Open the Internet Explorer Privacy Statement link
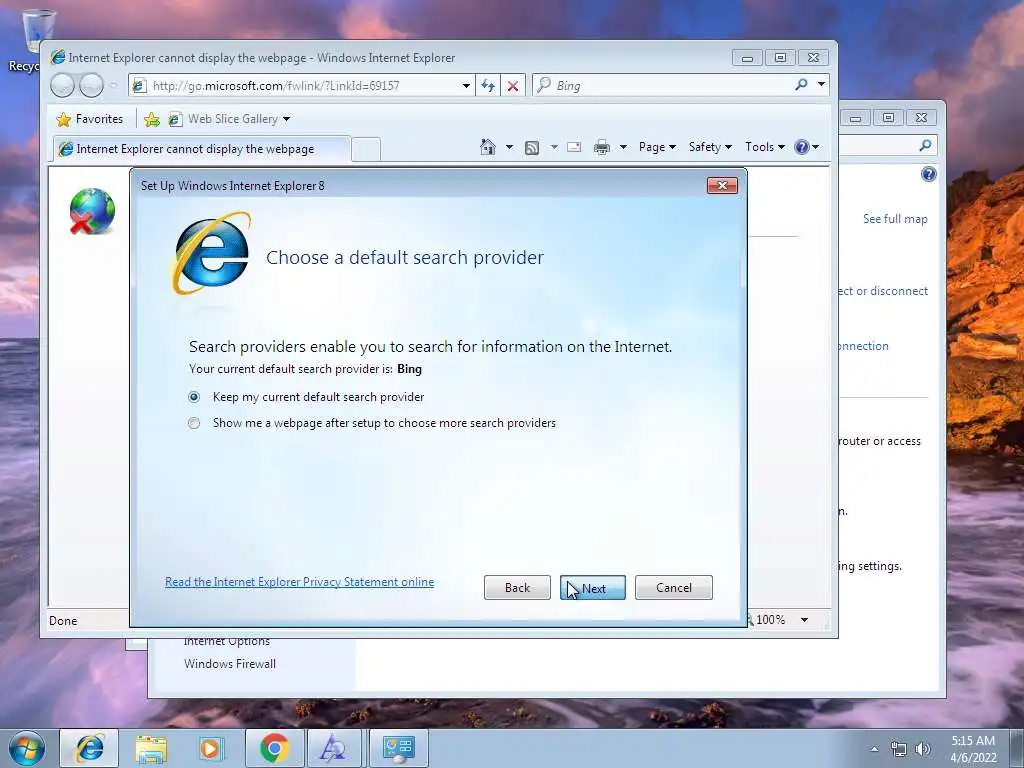The height and width of the screenshot is (768, 1024). click(x=299, y=582)
